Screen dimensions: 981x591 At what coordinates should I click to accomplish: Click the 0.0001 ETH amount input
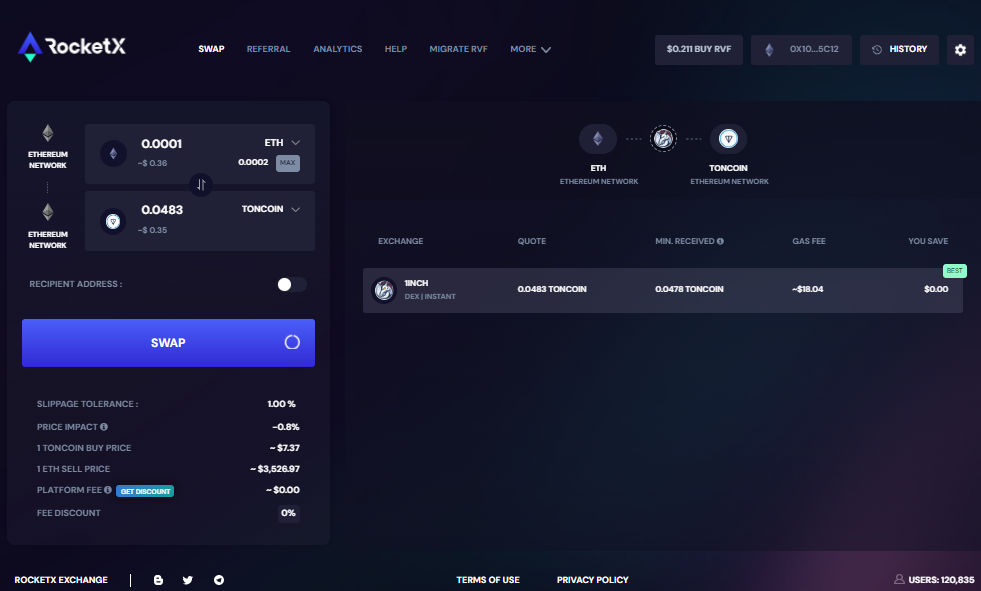(161, 144)
